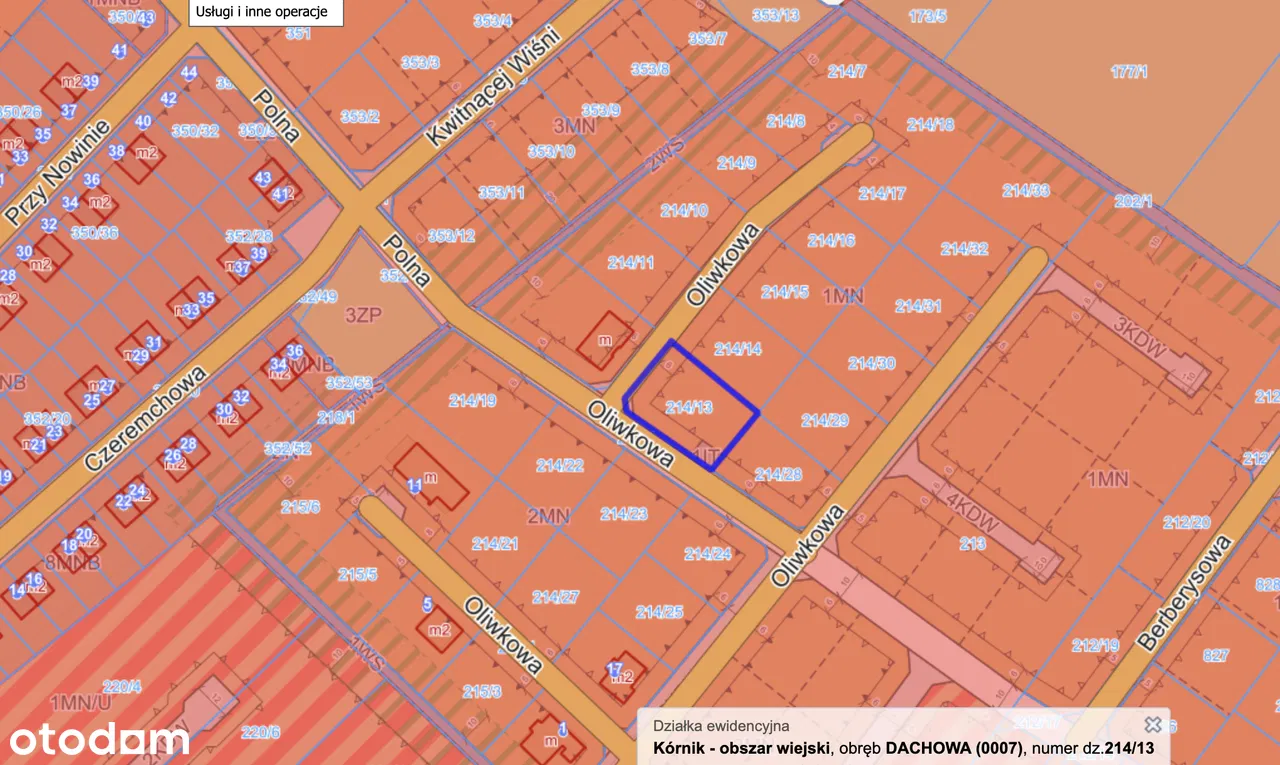Click parcel 214/30 on the map
Viewport: 1280px width, 765px height.
click(871, 363)
